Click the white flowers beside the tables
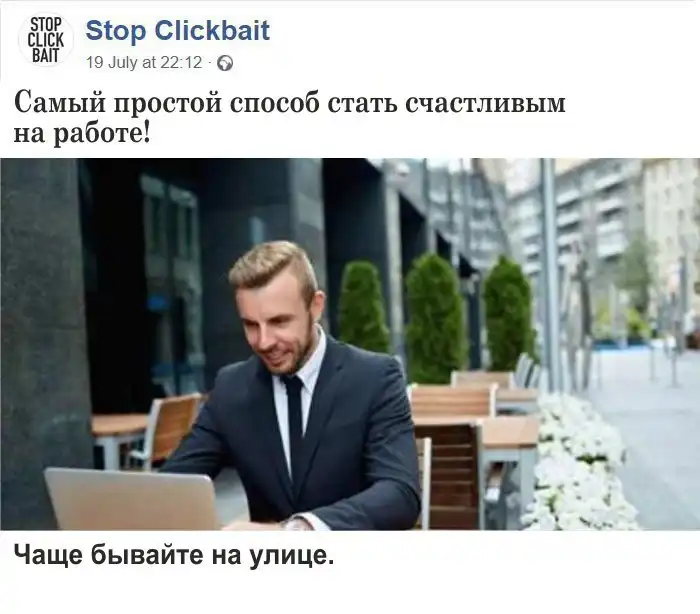The width and height of the screenshot is (700, 614). click(577, 464)
